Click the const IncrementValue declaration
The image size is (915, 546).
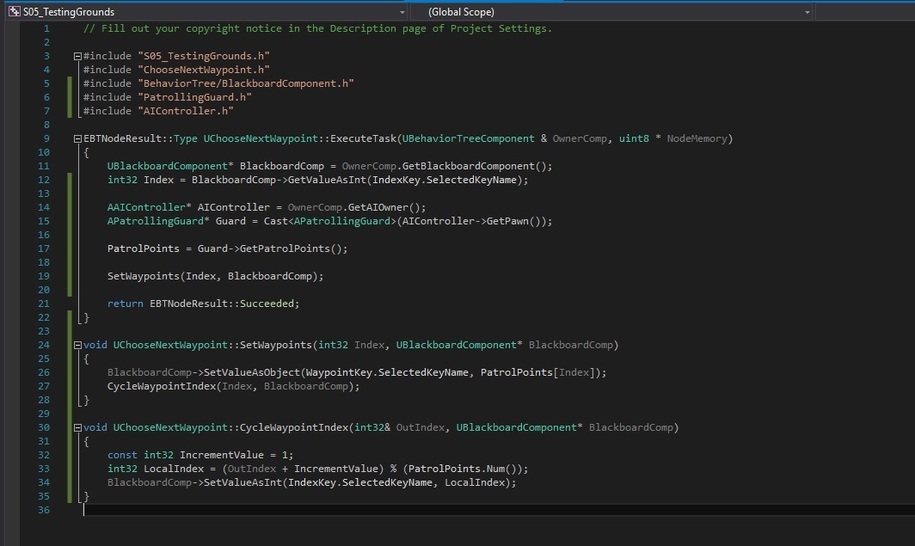[189, 454]
